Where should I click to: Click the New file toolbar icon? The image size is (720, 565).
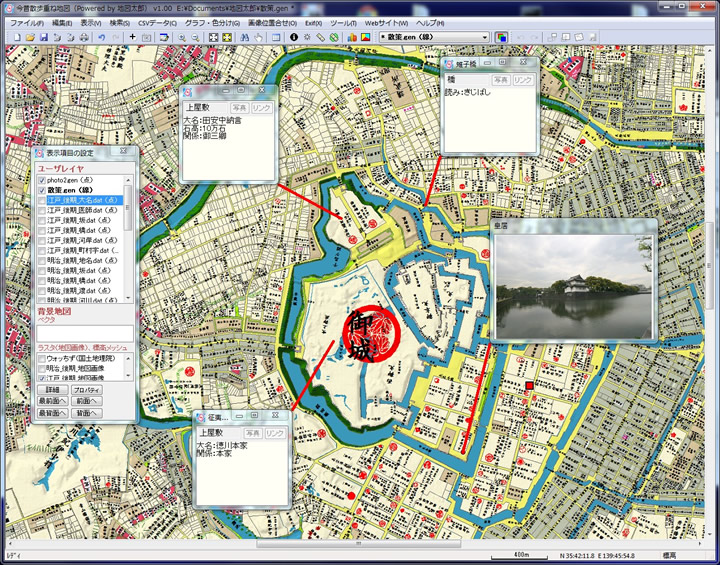coord(17,37)
